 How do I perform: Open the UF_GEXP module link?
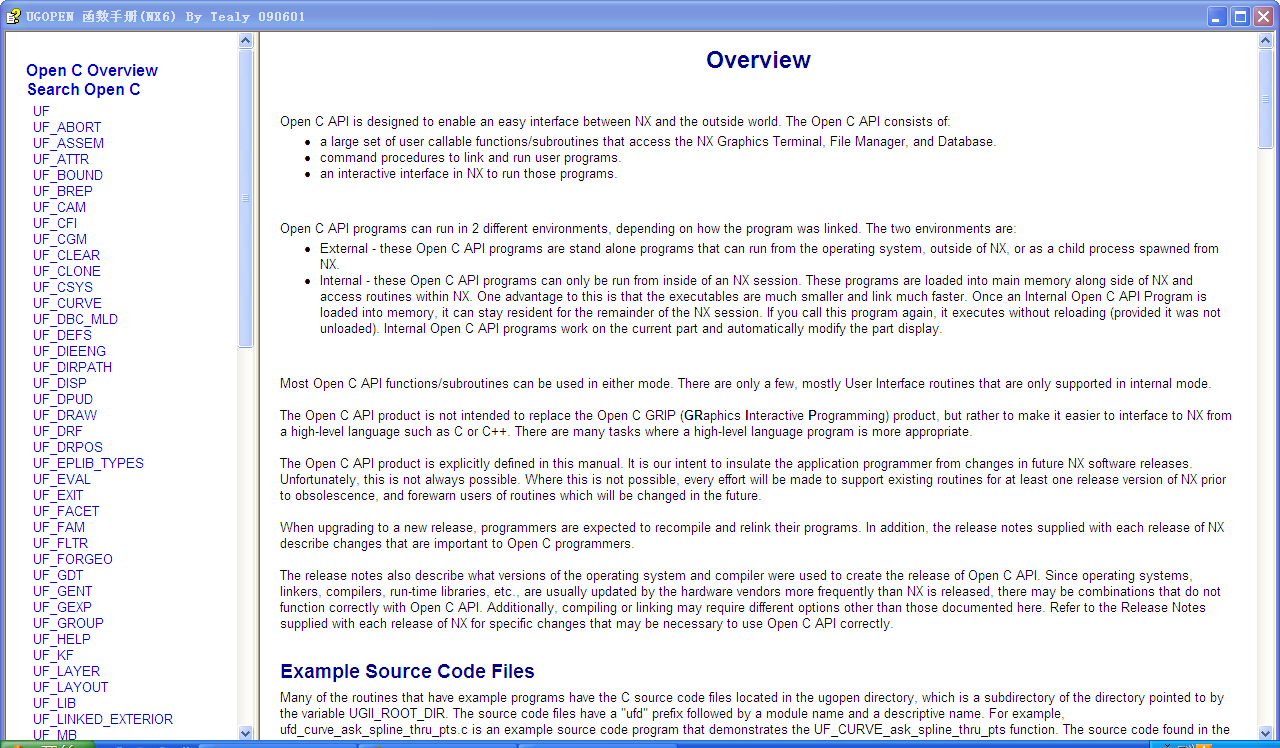pyautogui.click(x=62, y=607)
